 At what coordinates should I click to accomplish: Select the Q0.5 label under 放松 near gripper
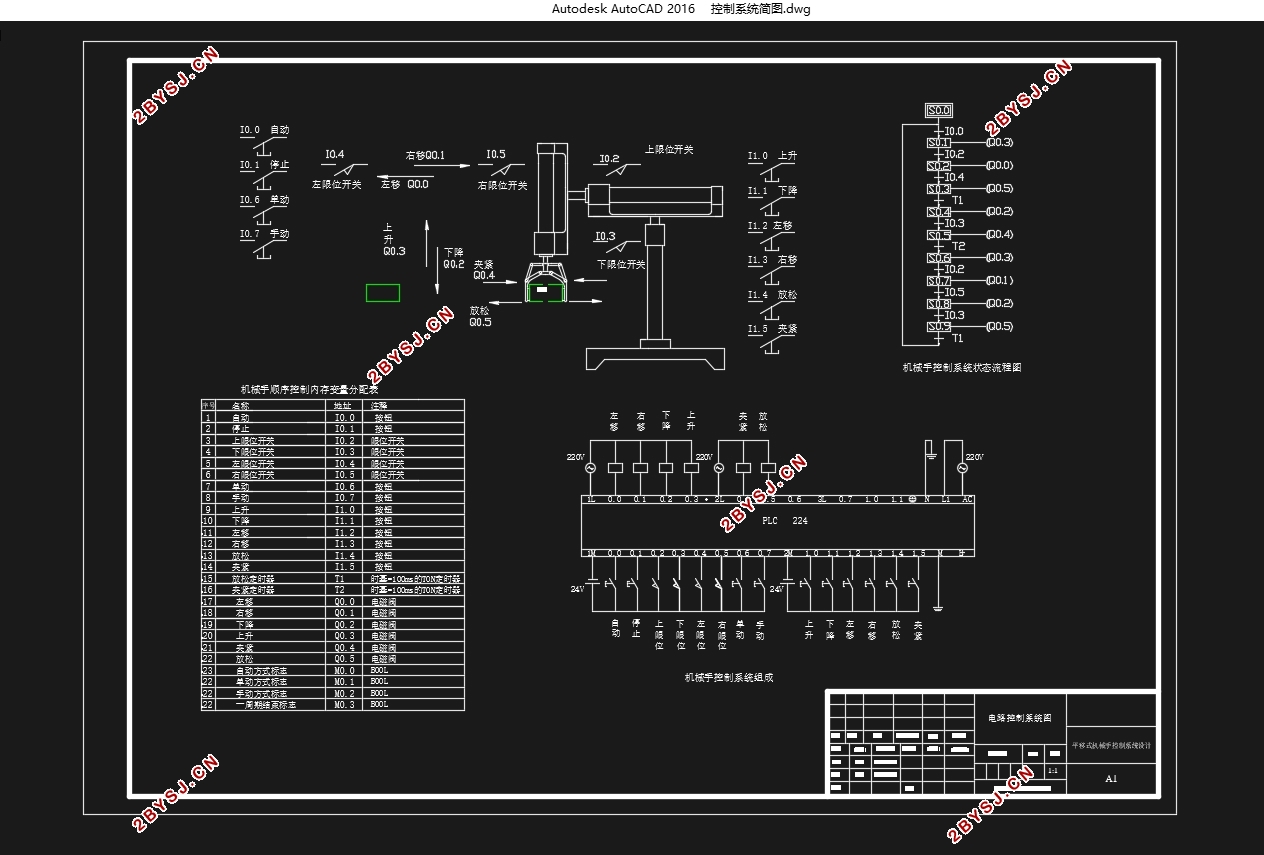tap(480, 322)
